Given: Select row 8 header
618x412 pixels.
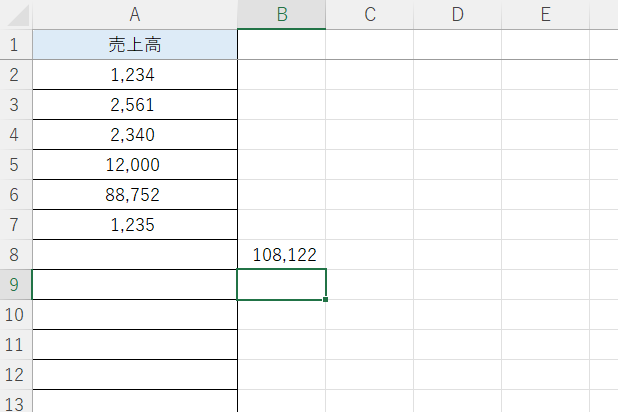Looking at the screenshot, I should [x=16, y=255].
